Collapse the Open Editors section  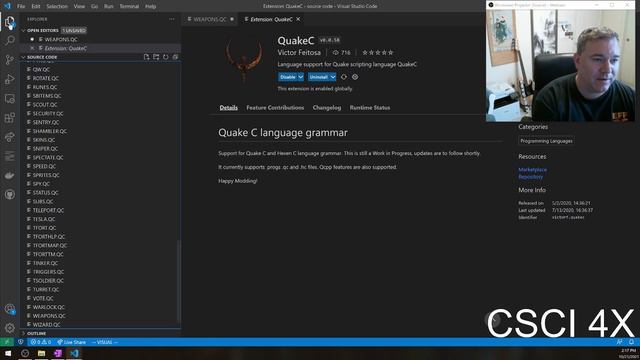[x=23, y=31]
